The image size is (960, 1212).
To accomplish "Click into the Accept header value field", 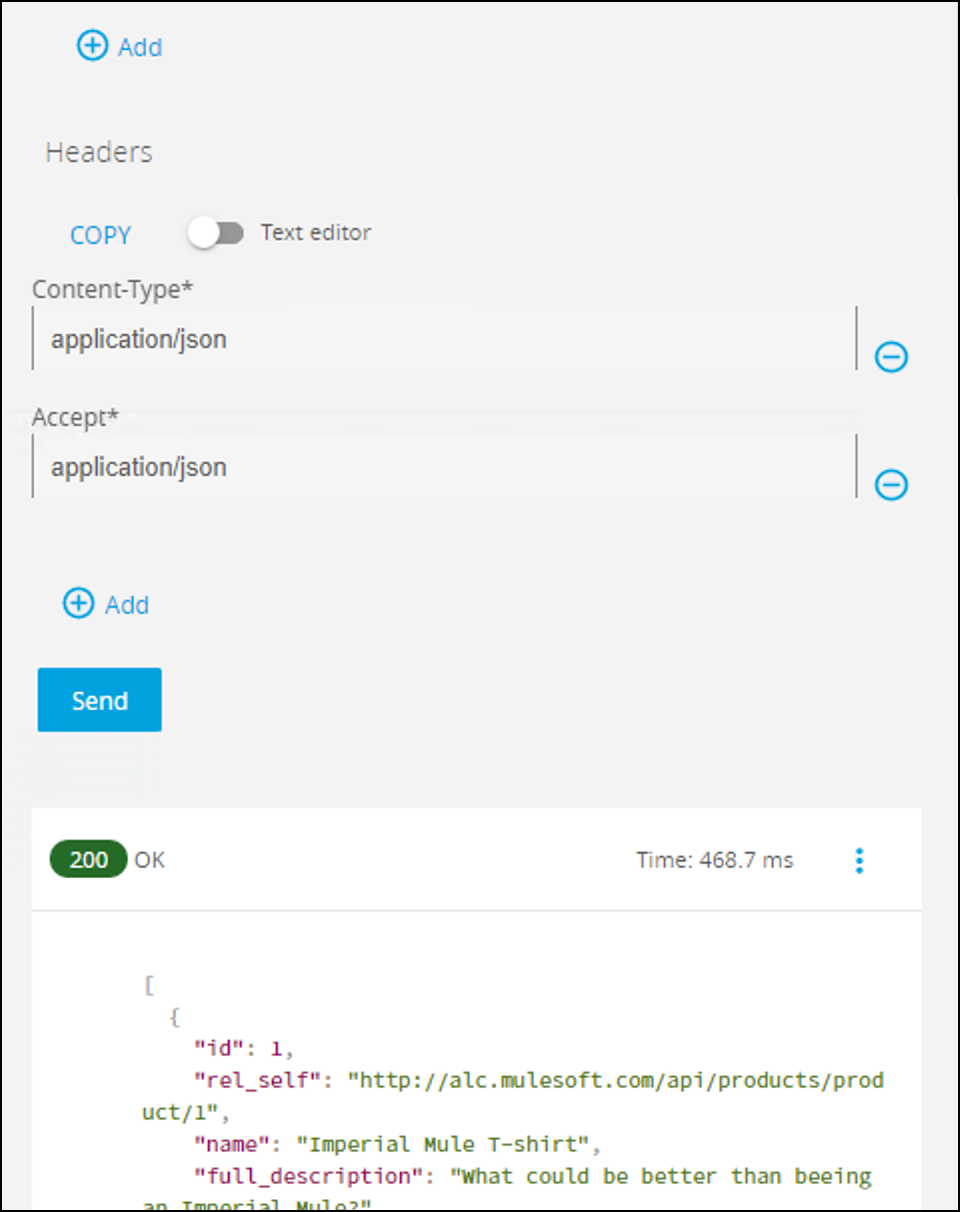I will point(440,467).
